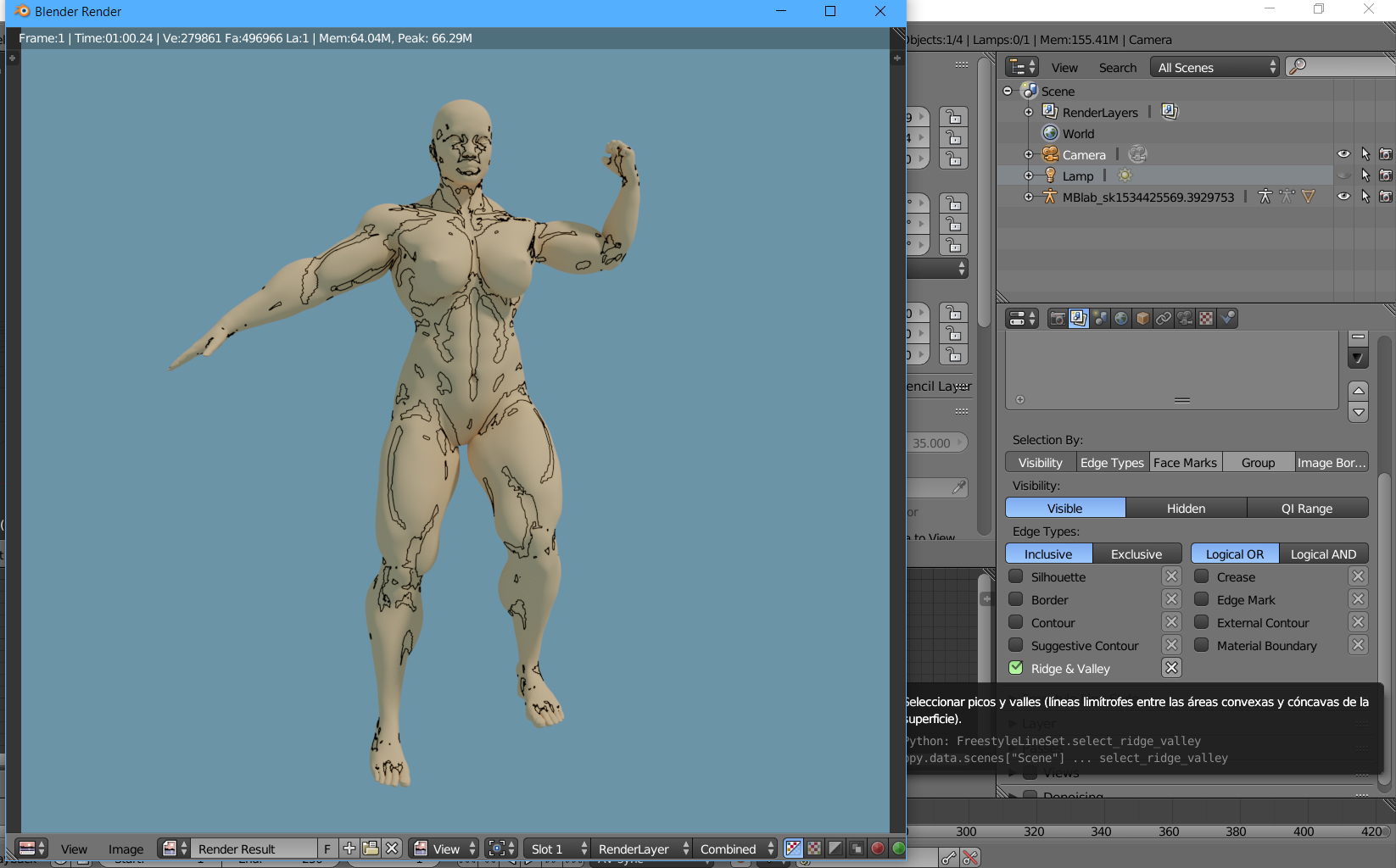The height and width of the screenshot is (868, 1396).
Task: Open the All Scenes display mode dropdown
Action: pyautogui.click(x=1215, y=68)
